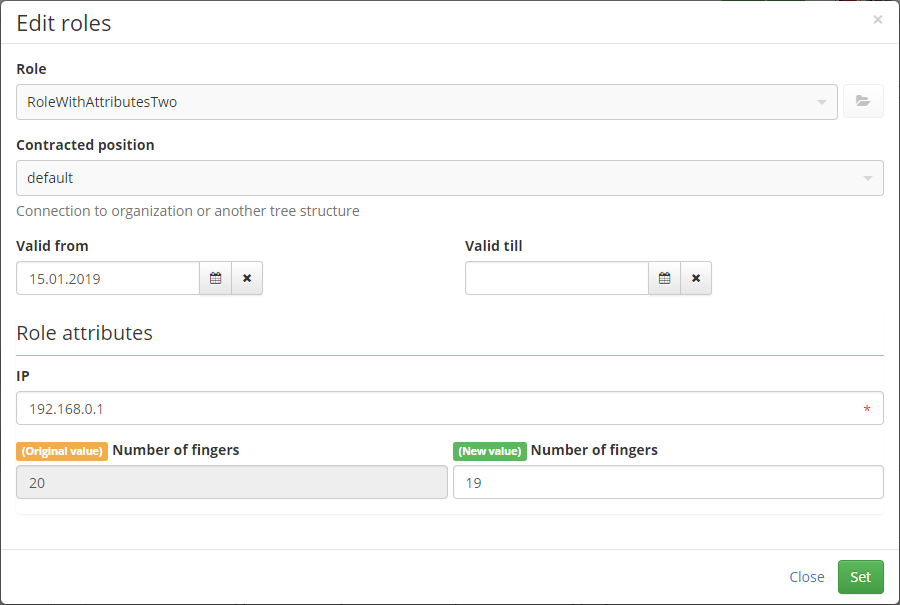This screenshot has width=900, height=605.
Task: Clear the Valid till date
Action: (696, 278)
